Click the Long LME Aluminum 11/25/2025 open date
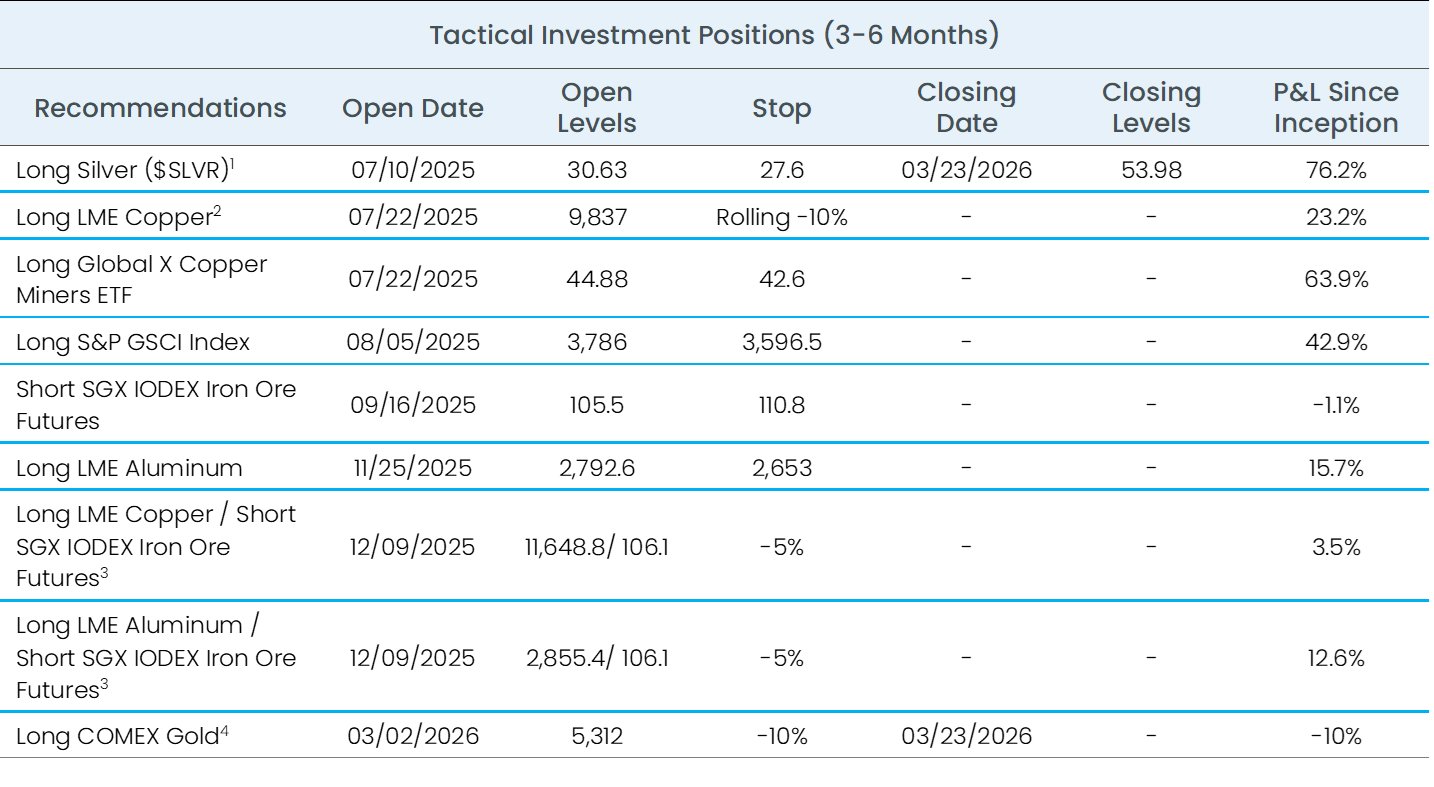 [413, 468]
